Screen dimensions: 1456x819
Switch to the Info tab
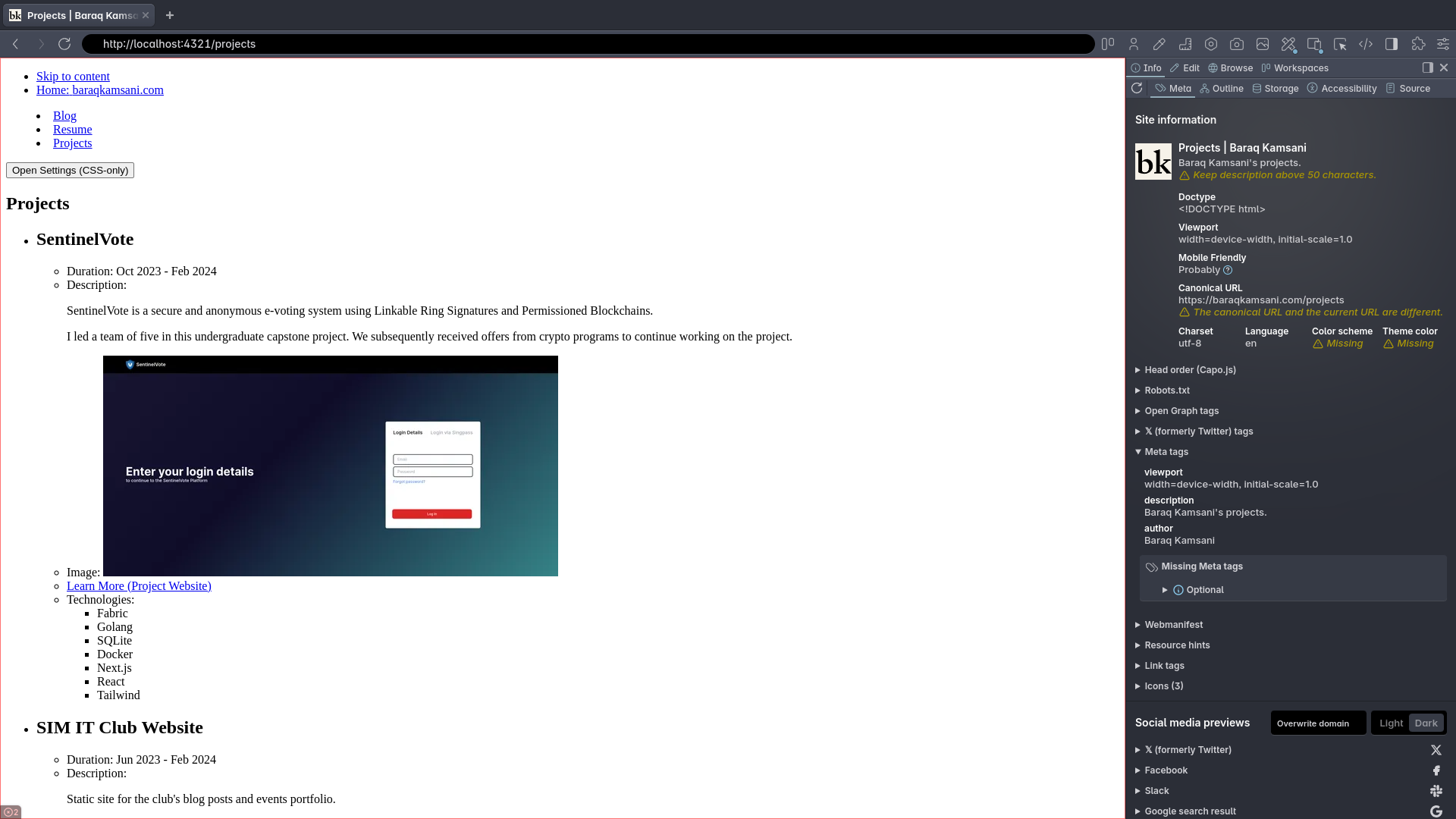coord(1147,67)
